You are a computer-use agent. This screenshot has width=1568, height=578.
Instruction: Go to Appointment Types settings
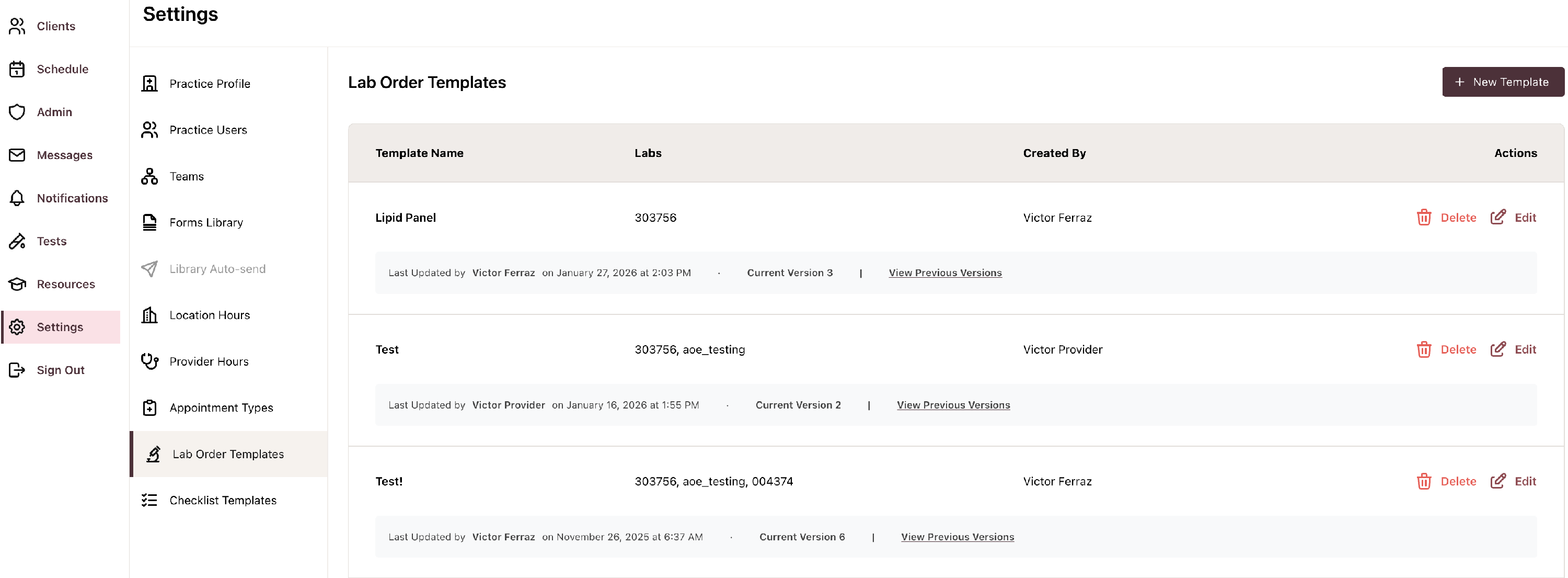click(x=221, y=407)
